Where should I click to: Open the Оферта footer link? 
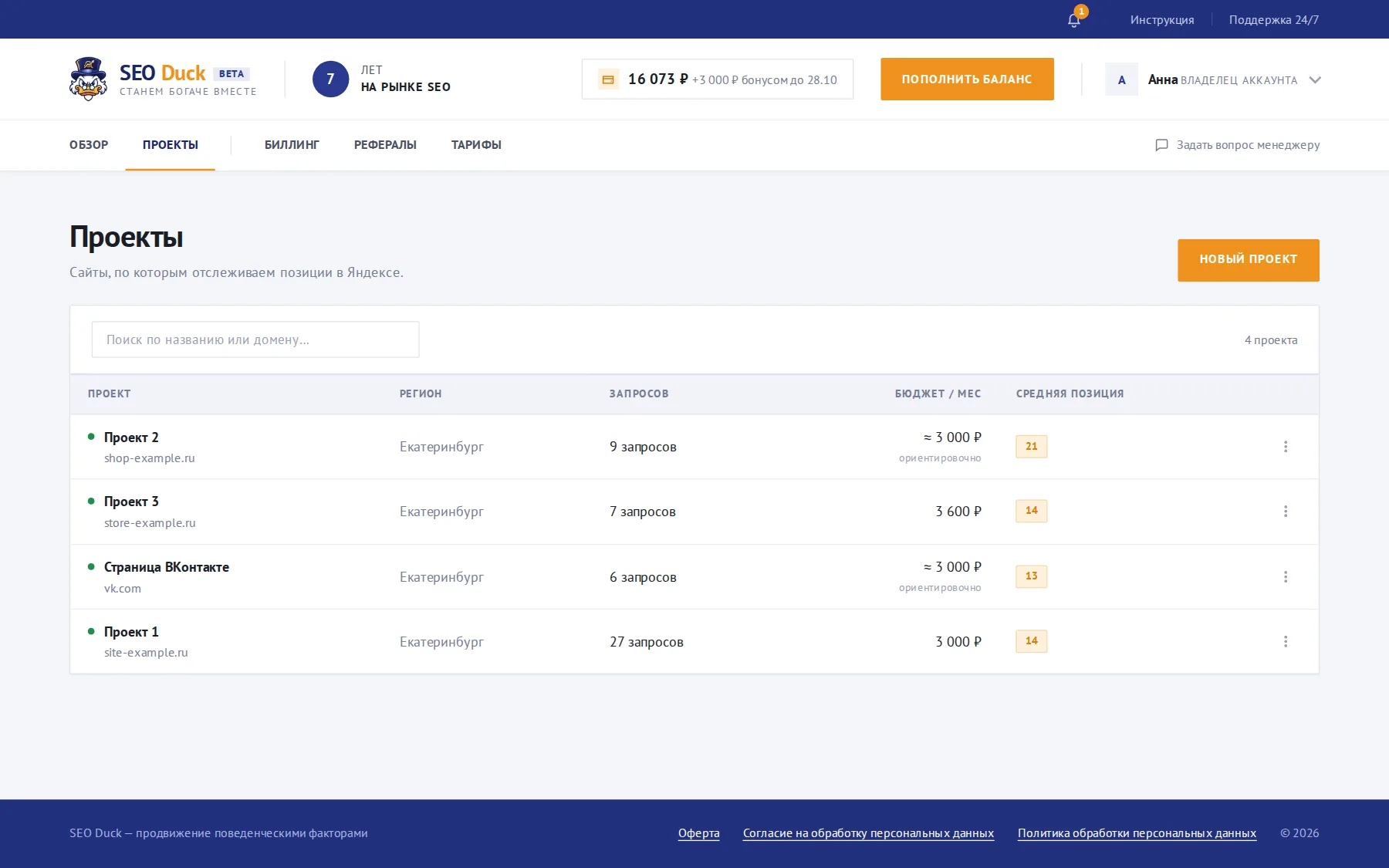point(699,833)
